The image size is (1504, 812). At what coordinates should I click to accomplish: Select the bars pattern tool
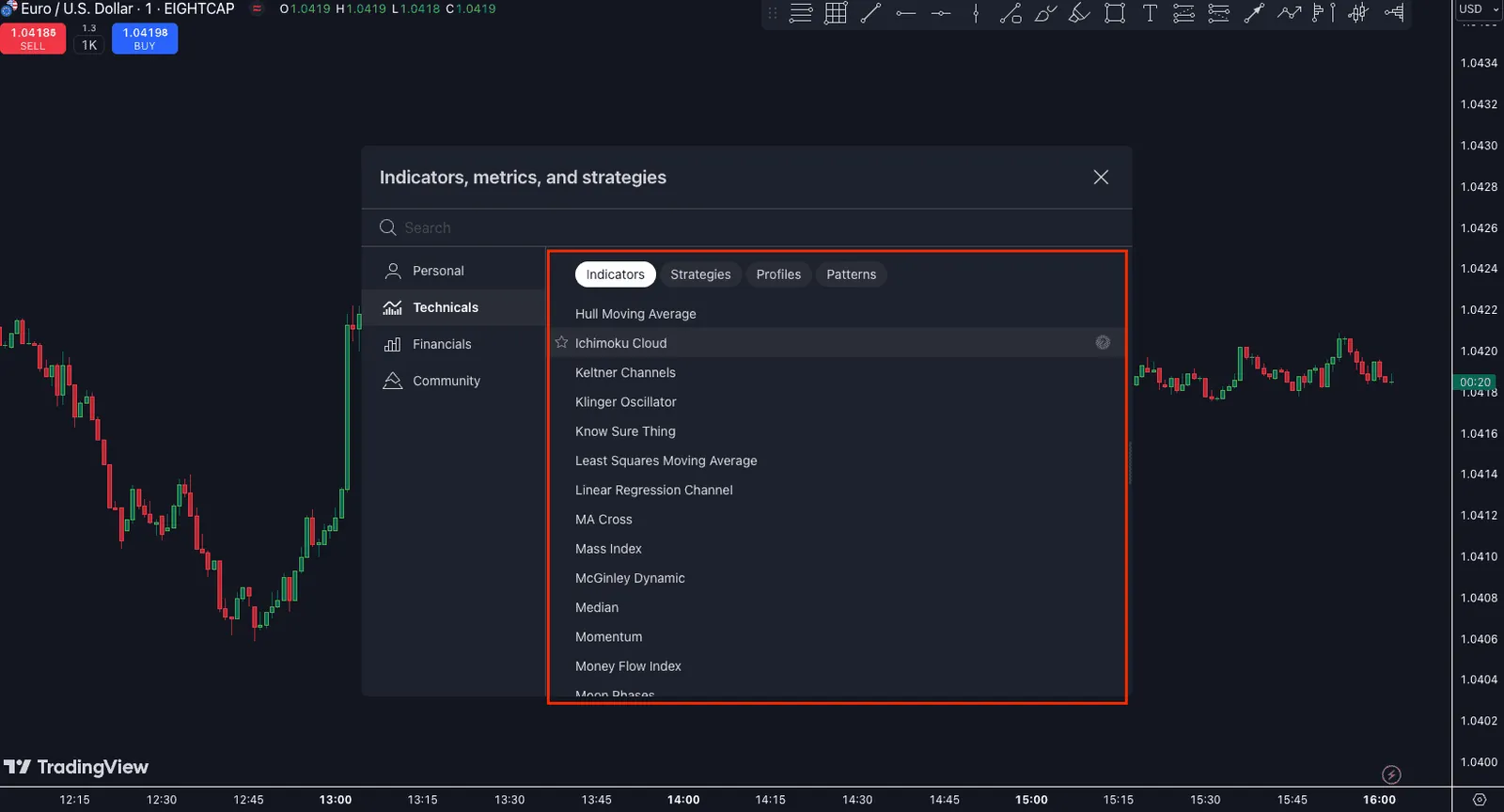(x=1358, y=13)
